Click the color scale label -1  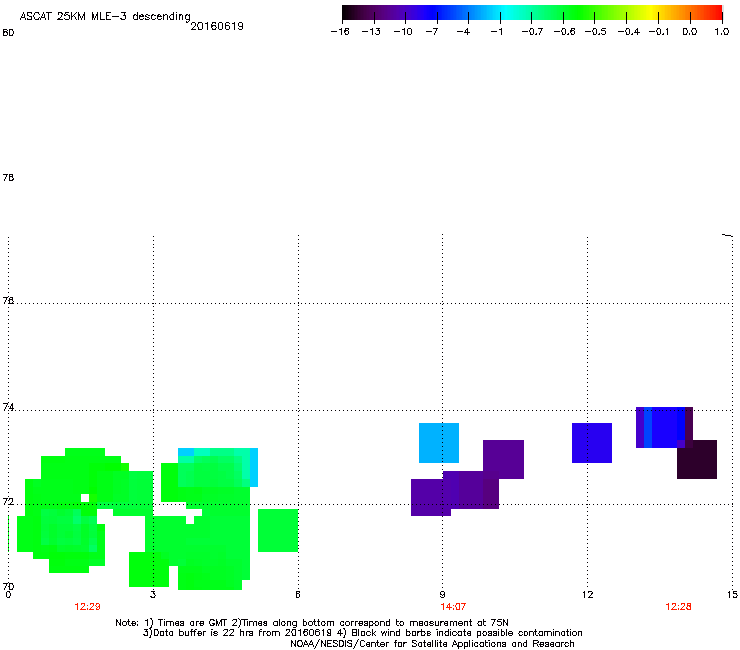[496, 32]
